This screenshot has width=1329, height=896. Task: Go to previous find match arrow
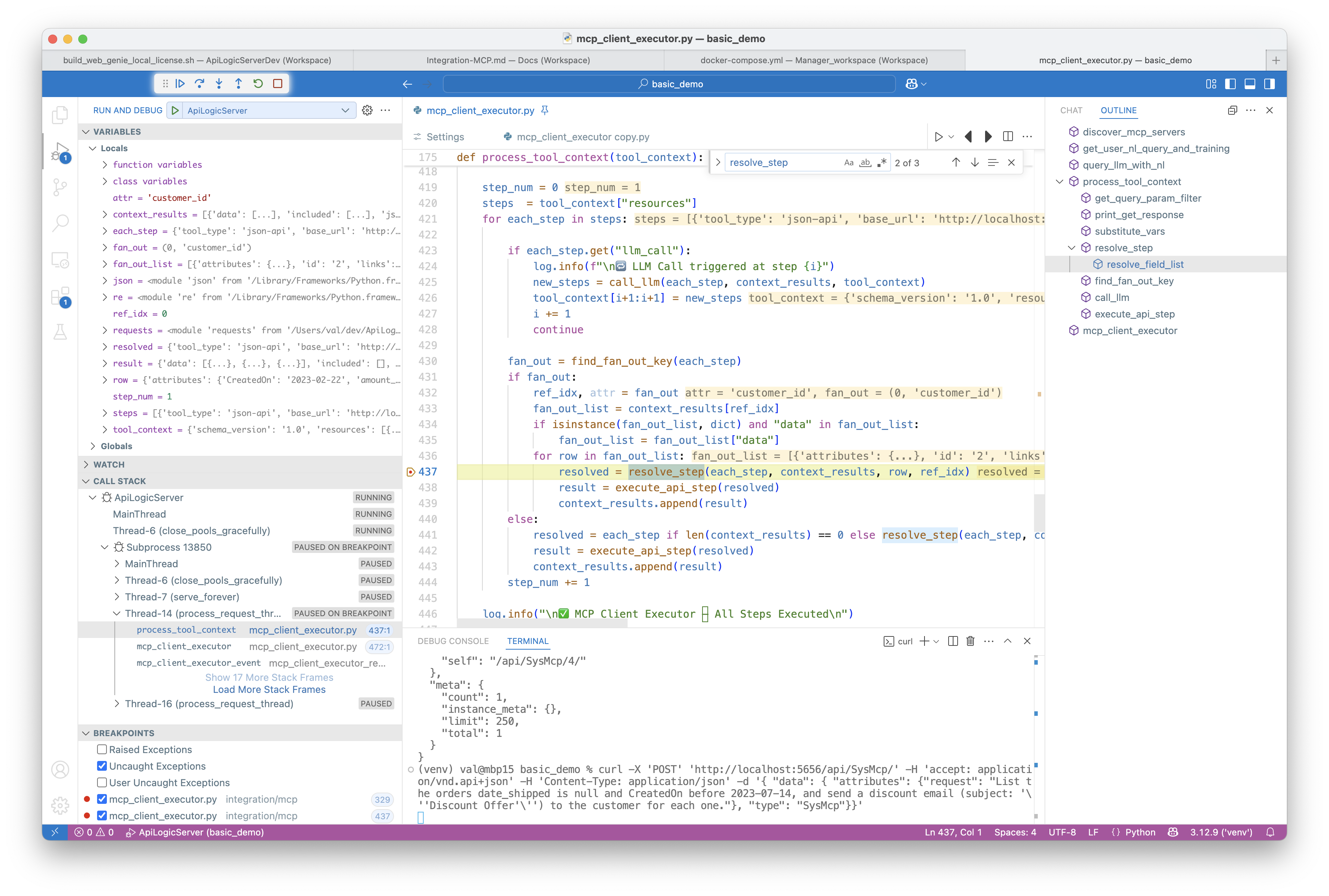pyautogui.click(x=956, y=162)
